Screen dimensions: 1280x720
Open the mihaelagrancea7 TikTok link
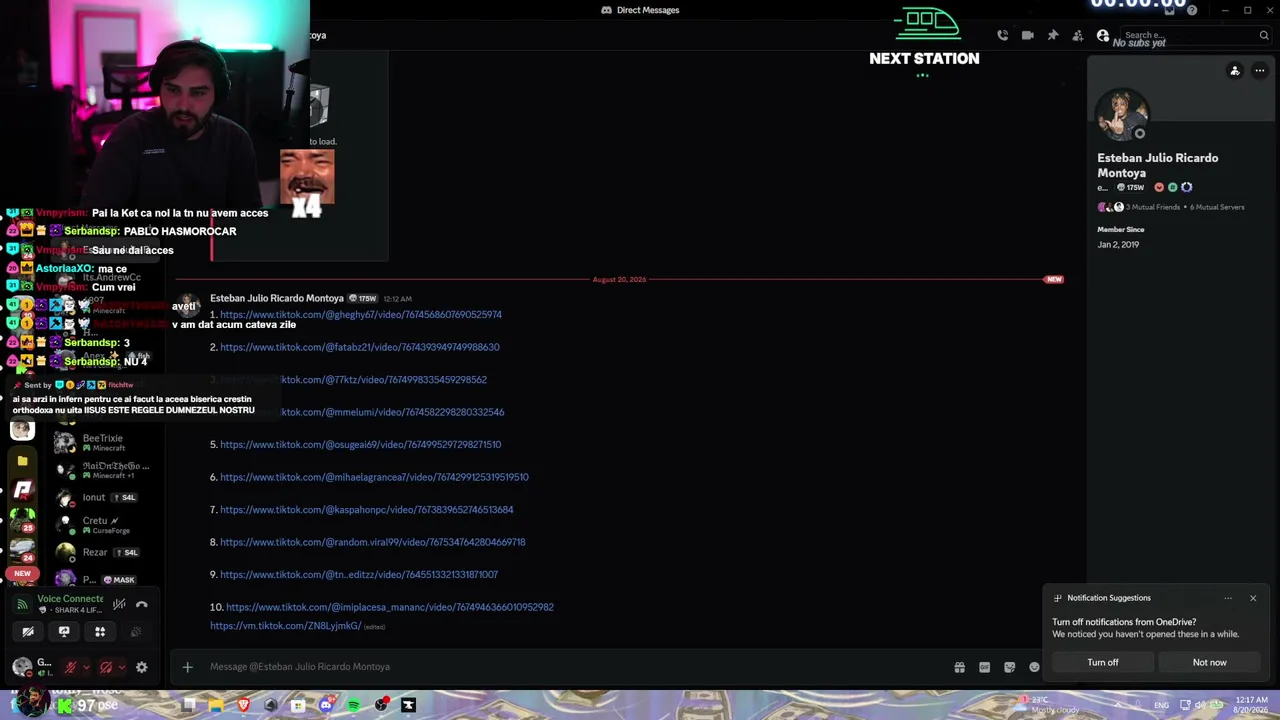click(x=374, y=477)
